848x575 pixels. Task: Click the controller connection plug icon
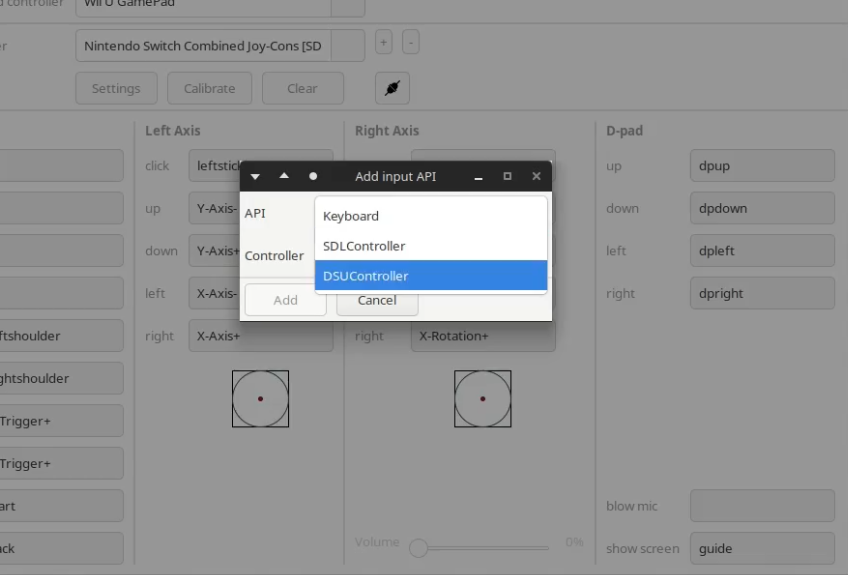pyautogui.click(x=392, y=88)
